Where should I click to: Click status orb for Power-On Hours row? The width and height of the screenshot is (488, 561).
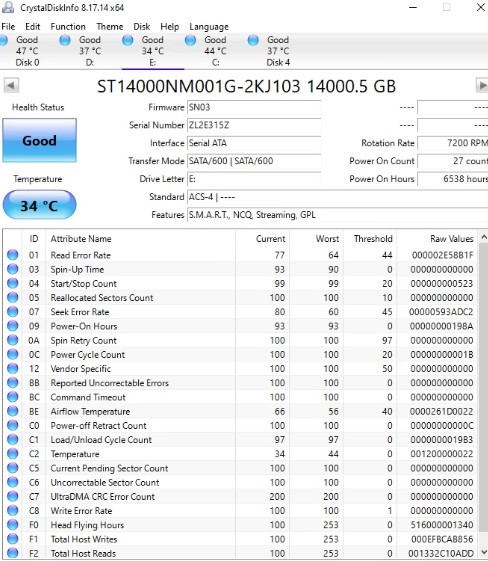13,326
